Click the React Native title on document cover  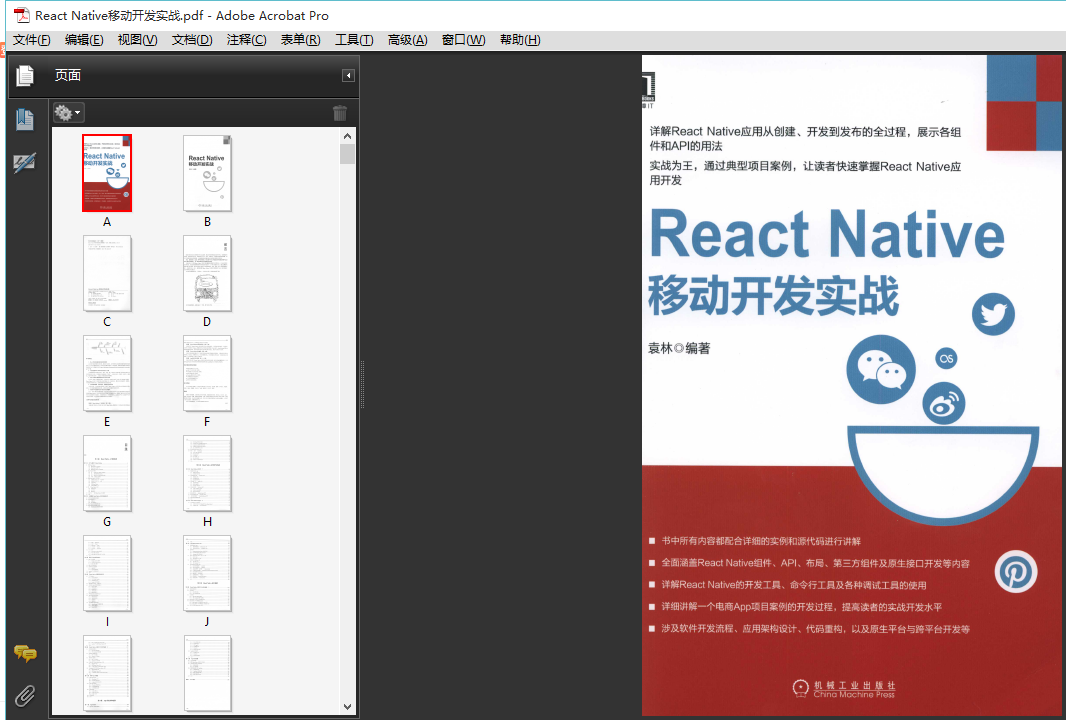tap(827, 233)
